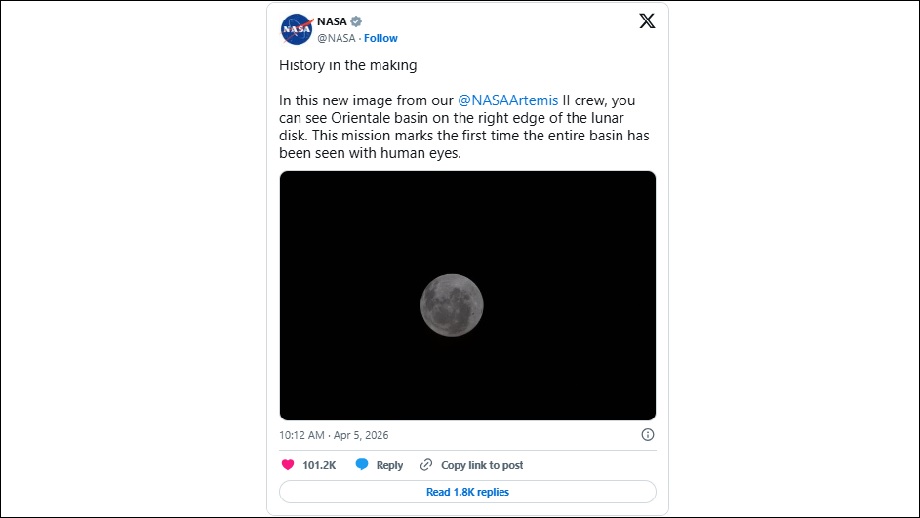Click the moon in the embedded photo
Viewport: 920px width, 518px height.
(452, 304)
